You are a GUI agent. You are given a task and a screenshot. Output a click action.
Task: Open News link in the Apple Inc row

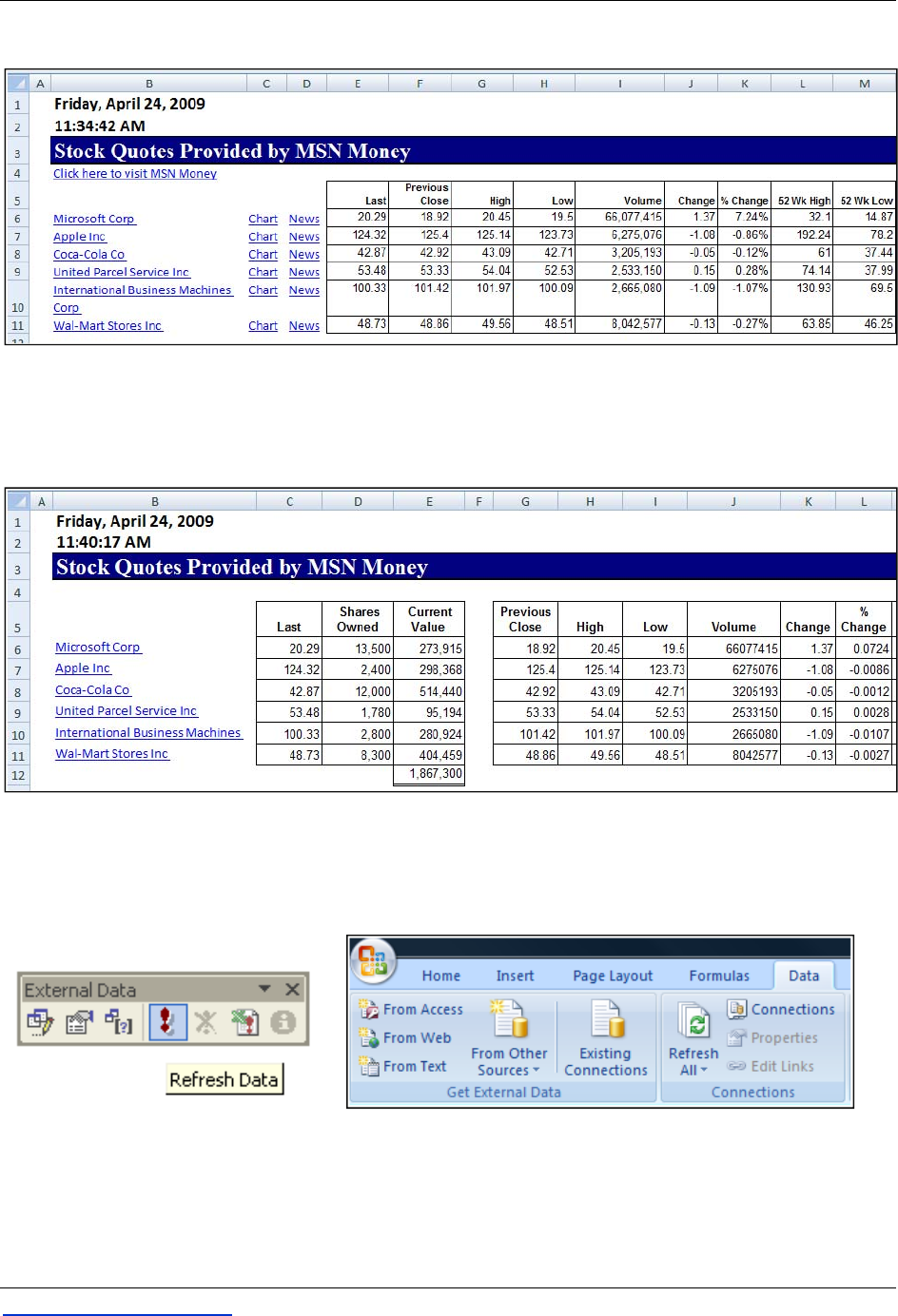point(304,237)
